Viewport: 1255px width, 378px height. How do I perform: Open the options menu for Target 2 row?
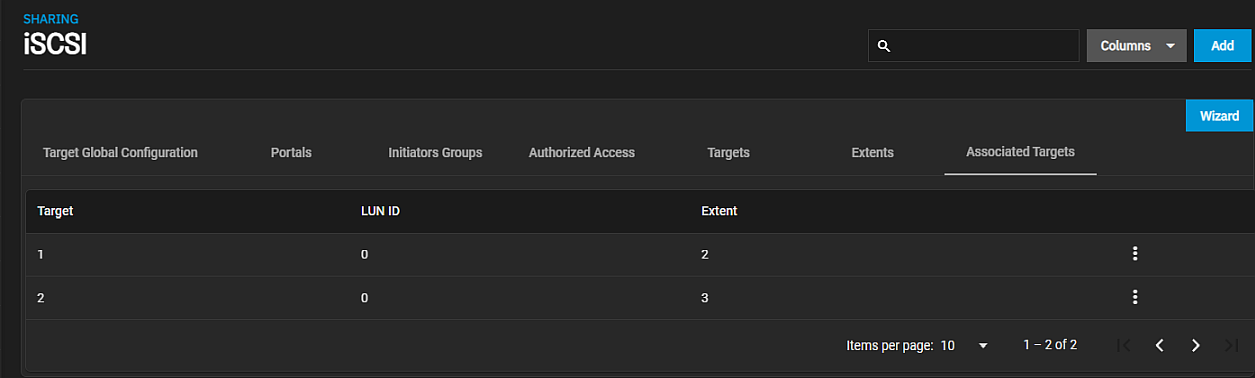pyautogui.click(x=1134, y=297)
